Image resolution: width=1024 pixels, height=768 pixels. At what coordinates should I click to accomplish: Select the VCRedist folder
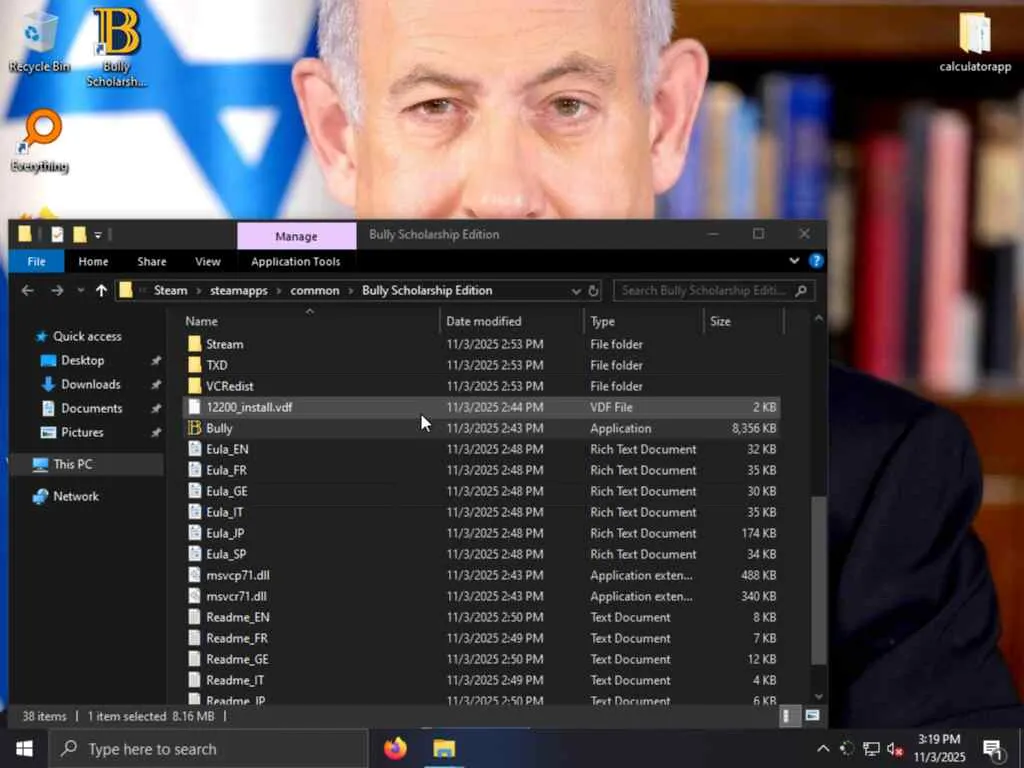[x=229, y=386]
